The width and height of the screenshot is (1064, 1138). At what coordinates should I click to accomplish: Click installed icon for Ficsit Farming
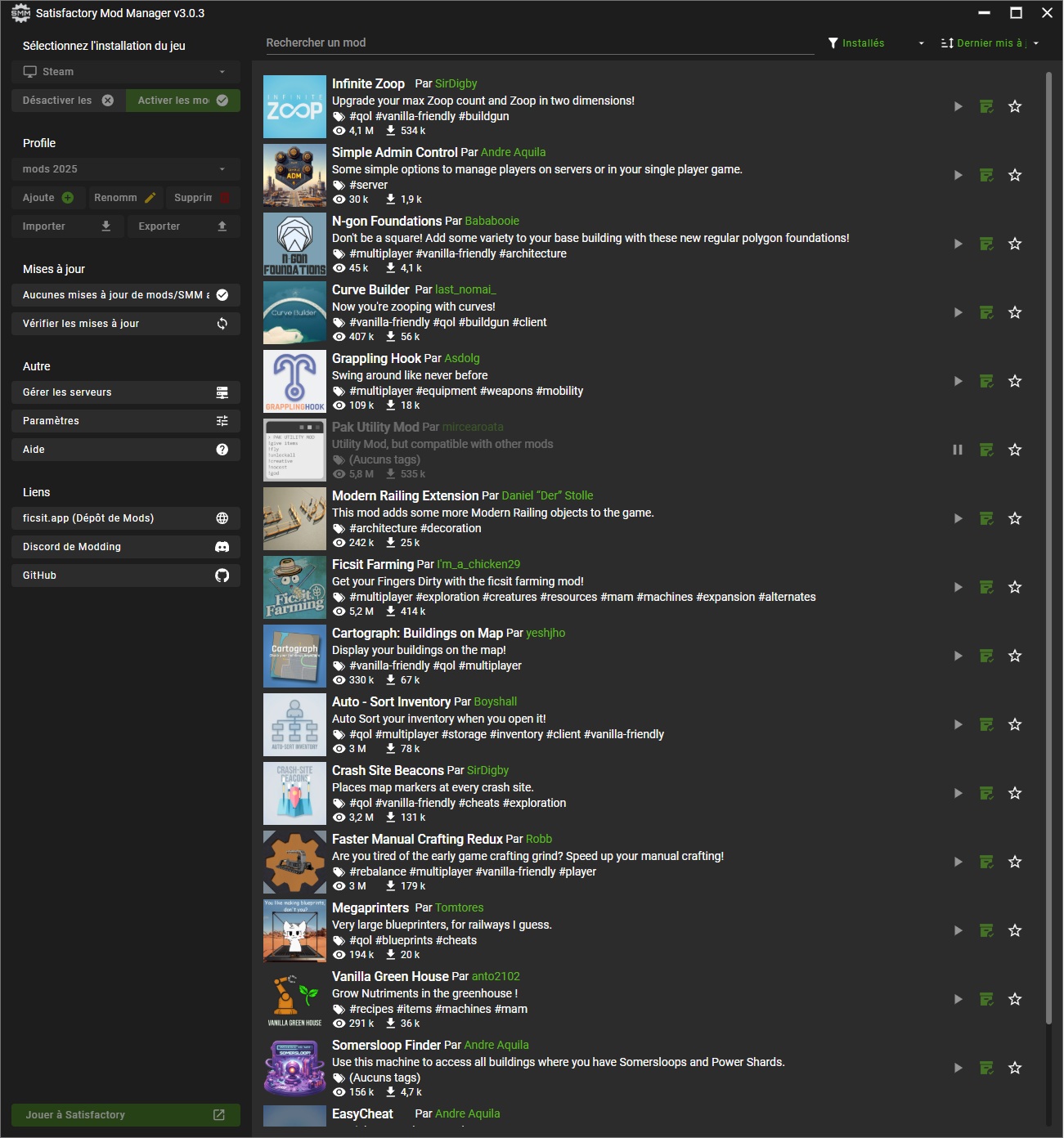click(986, 587)
